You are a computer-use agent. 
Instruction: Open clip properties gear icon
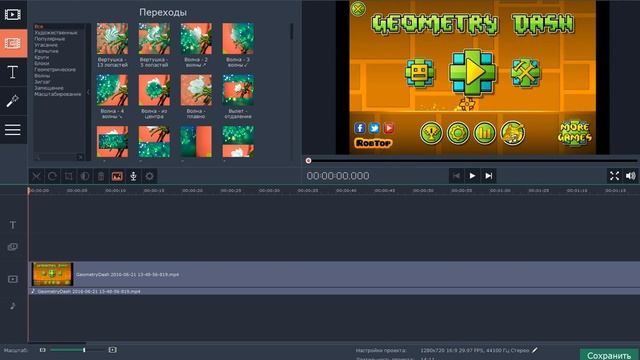click(x=149, y=176)
